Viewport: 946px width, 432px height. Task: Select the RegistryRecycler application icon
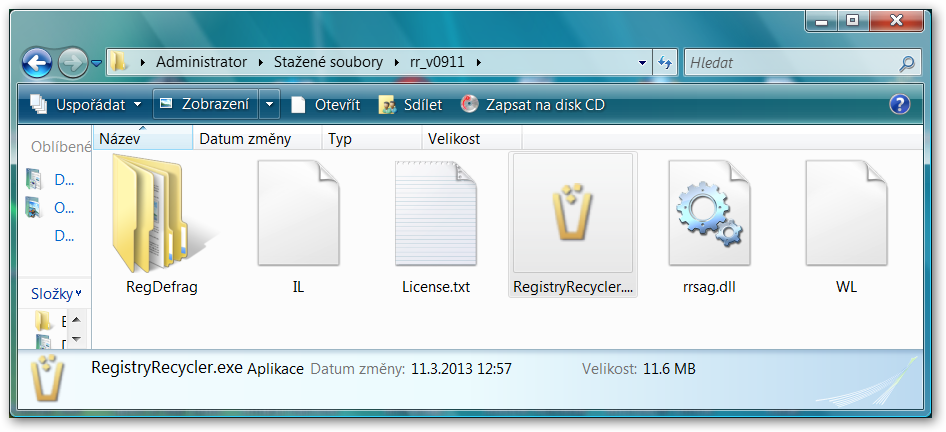coord(573,212)
